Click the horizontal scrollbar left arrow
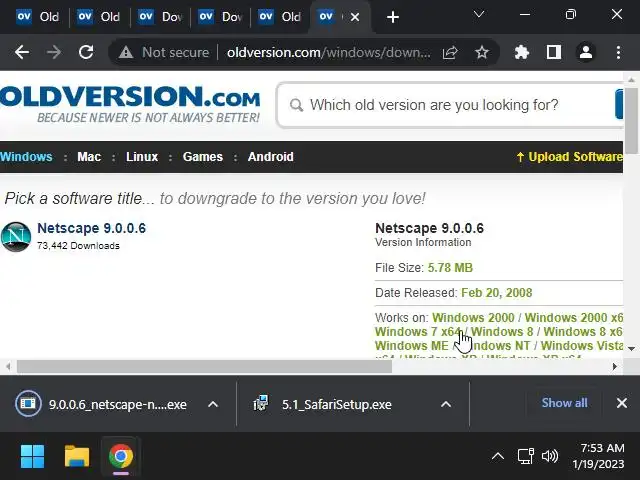640x480 pixels. coord(8,367)
